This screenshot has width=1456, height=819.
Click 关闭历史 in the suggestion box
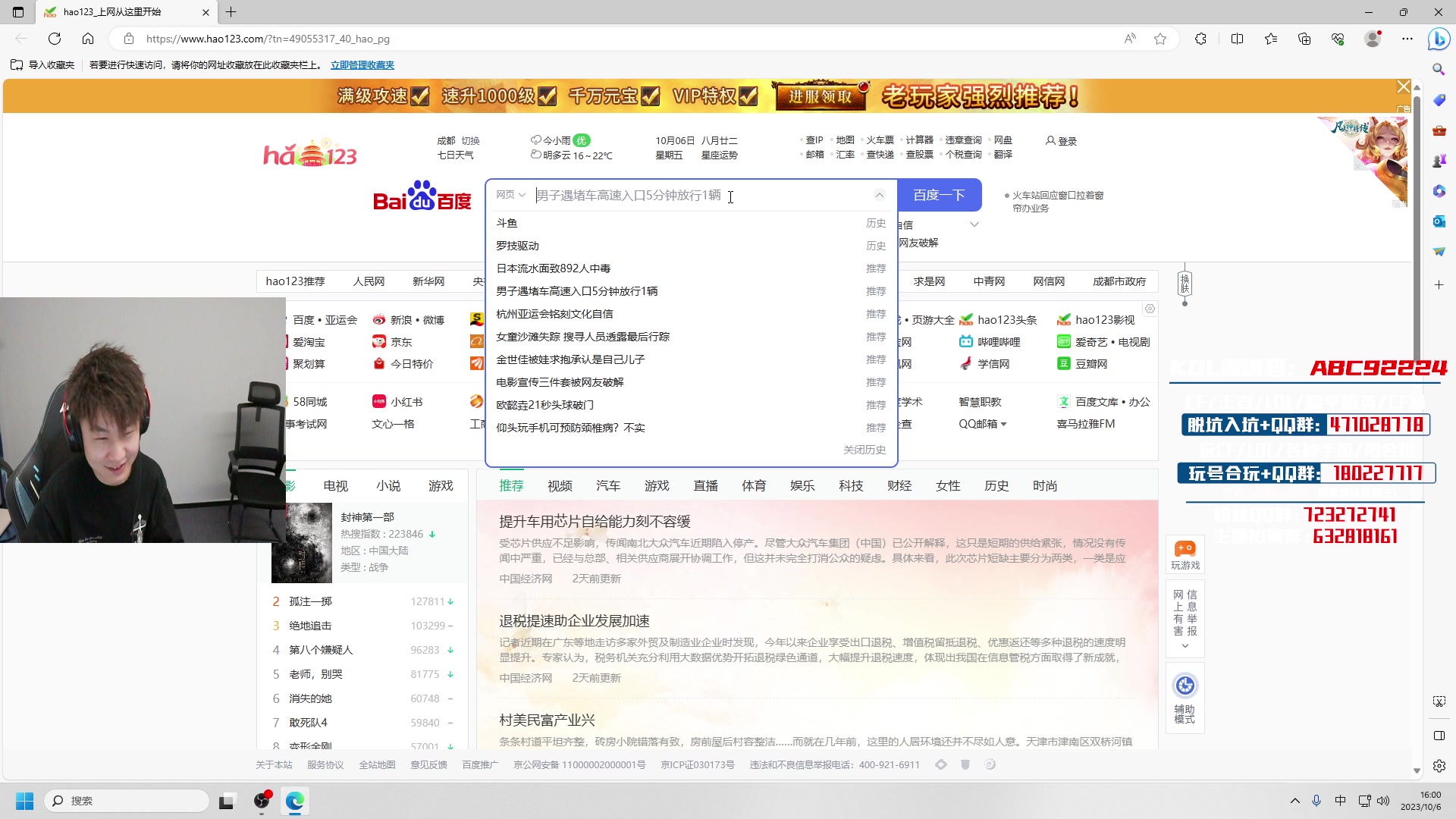pos(864,450)
